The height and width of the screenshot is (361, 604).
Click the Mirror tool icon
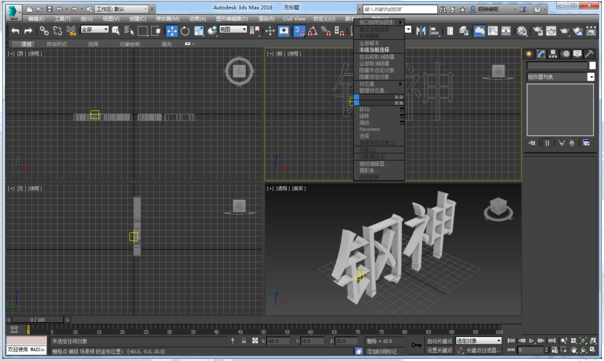(x=421, y=31)
